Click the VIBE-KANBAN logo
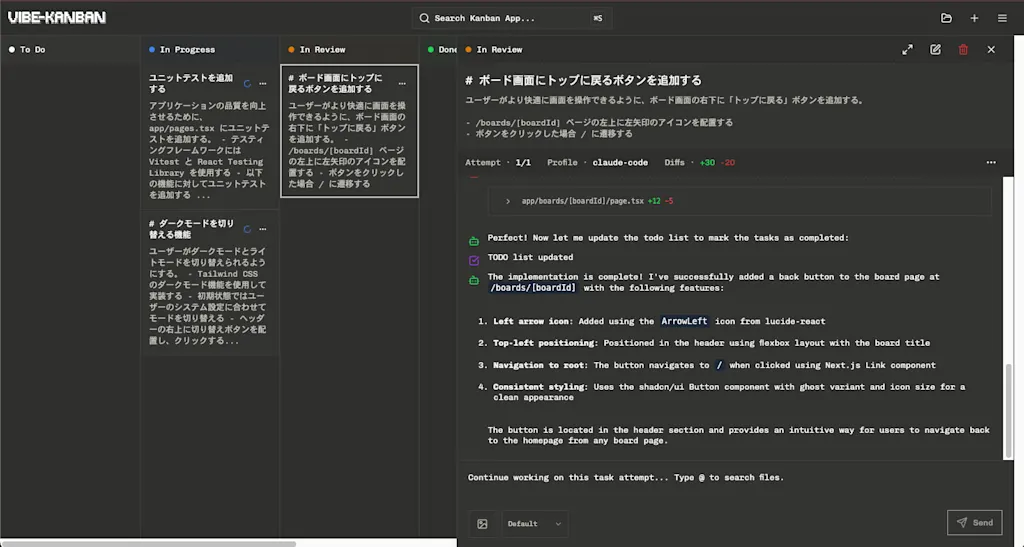This screenshot has height=547, width=1024. (57, 18)
